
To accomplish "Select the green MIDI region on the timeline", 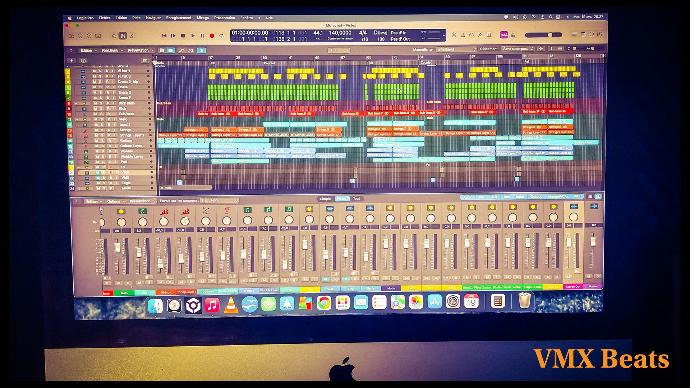I will coord(273,92).
